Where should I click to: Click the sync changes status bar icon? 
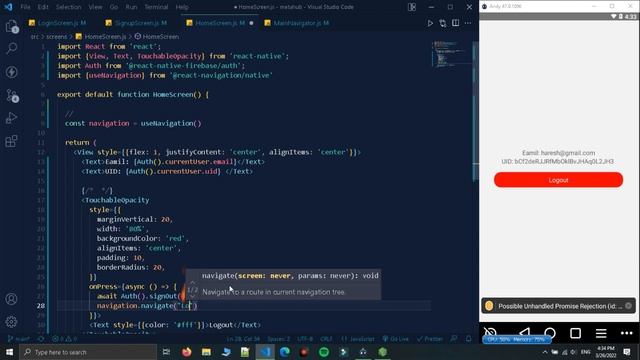[41, 339]
